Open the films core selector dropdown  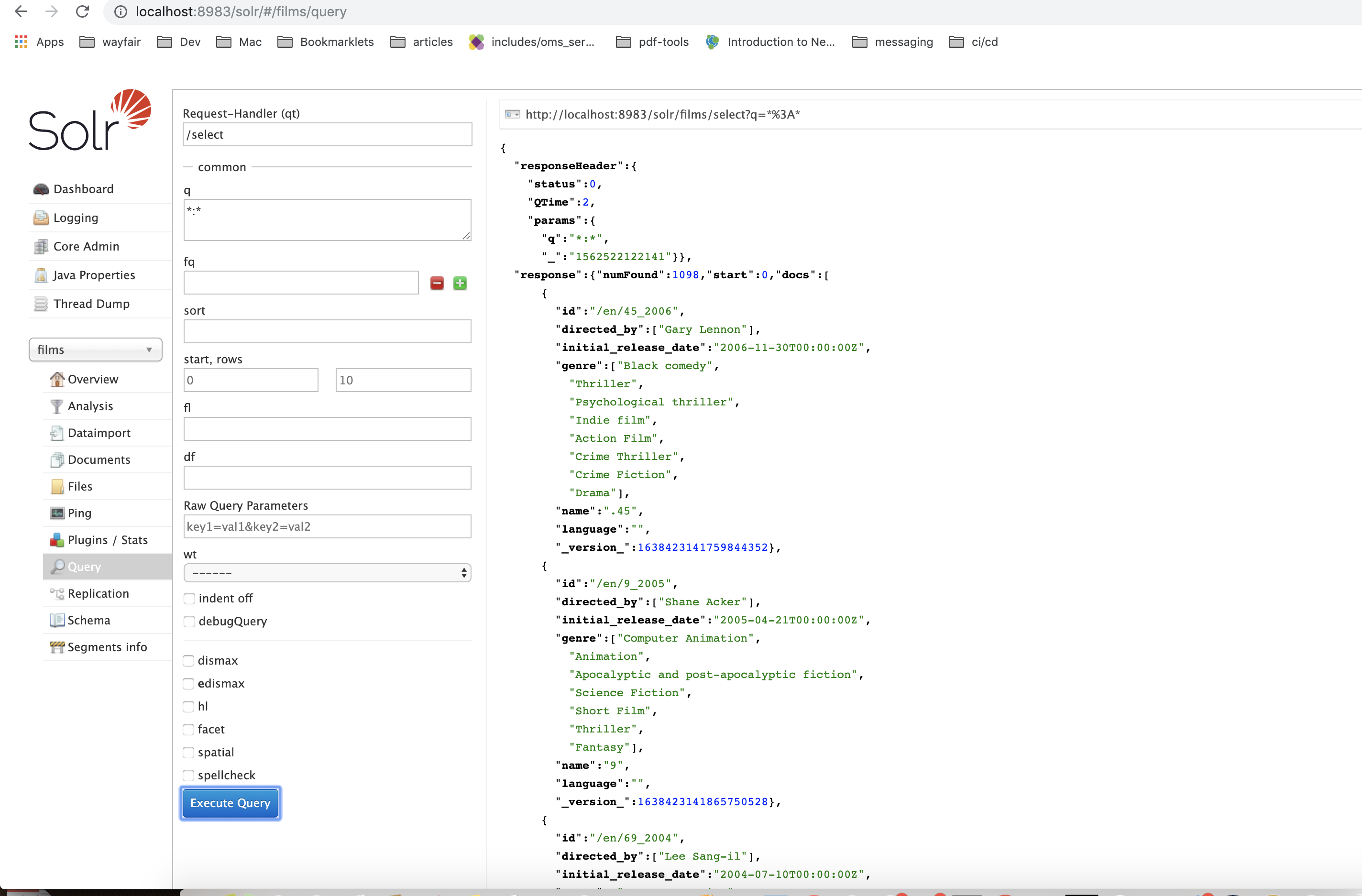click(x=95, y=349)
